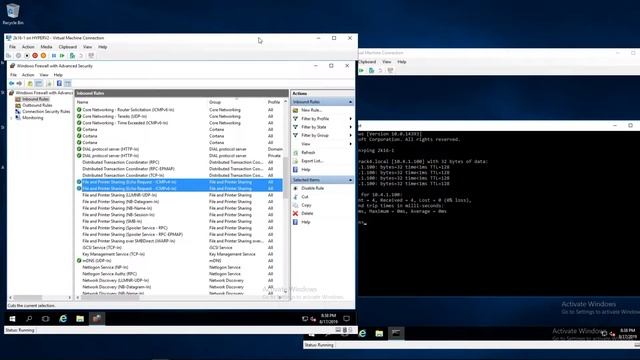Open Search in the 2k16-1 guest taskbar
The width and height of the screenshot is (640, 360).
(x=29, y=318)
